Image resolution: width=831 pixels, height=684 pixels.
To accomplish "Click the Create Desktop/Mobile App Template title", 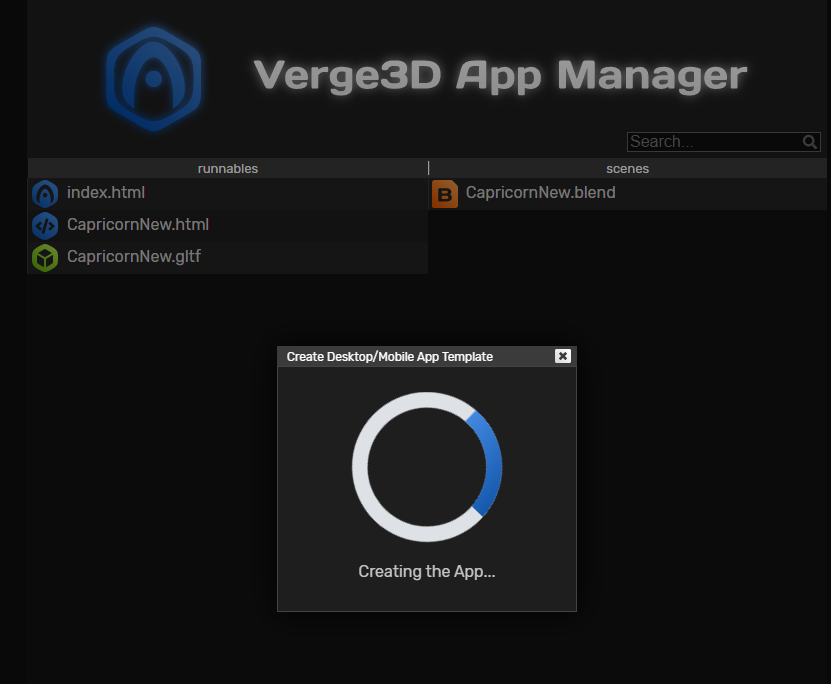I will (390, 357).
